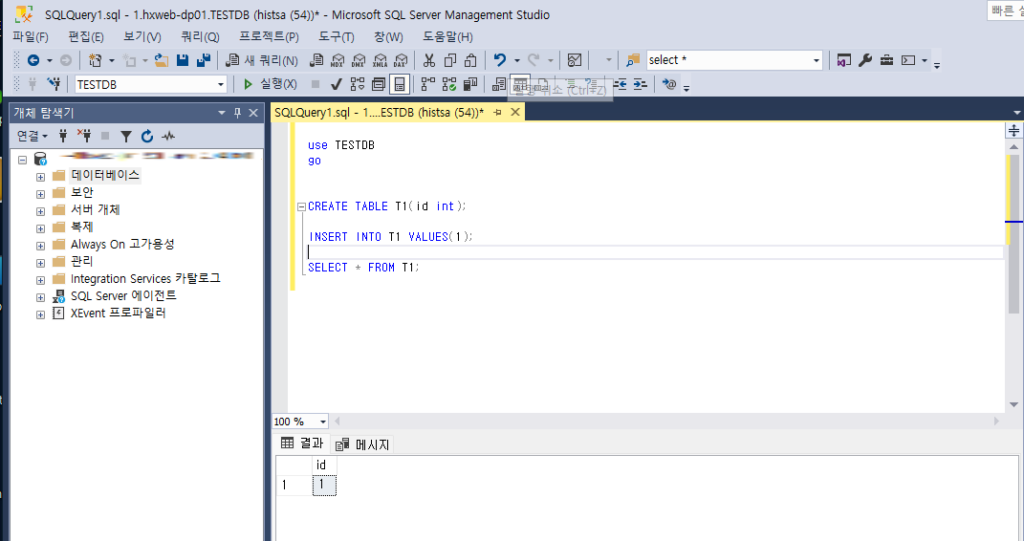This screenshot has height=541, width=1024.
Task: Click the Paste clipboard icon
Action: [x=470, y=60]
